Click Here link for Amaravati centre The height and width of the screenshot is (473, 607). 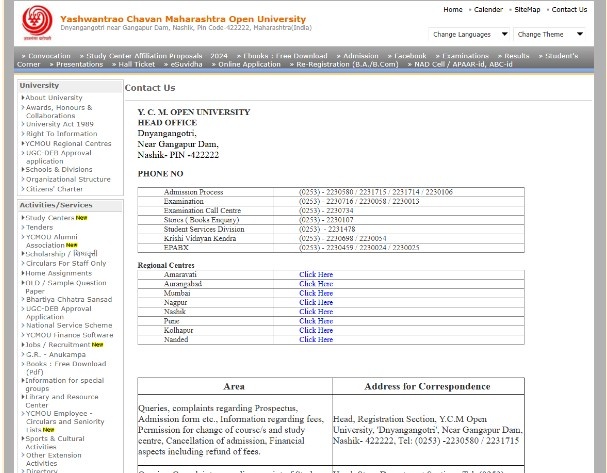(316, 274)
